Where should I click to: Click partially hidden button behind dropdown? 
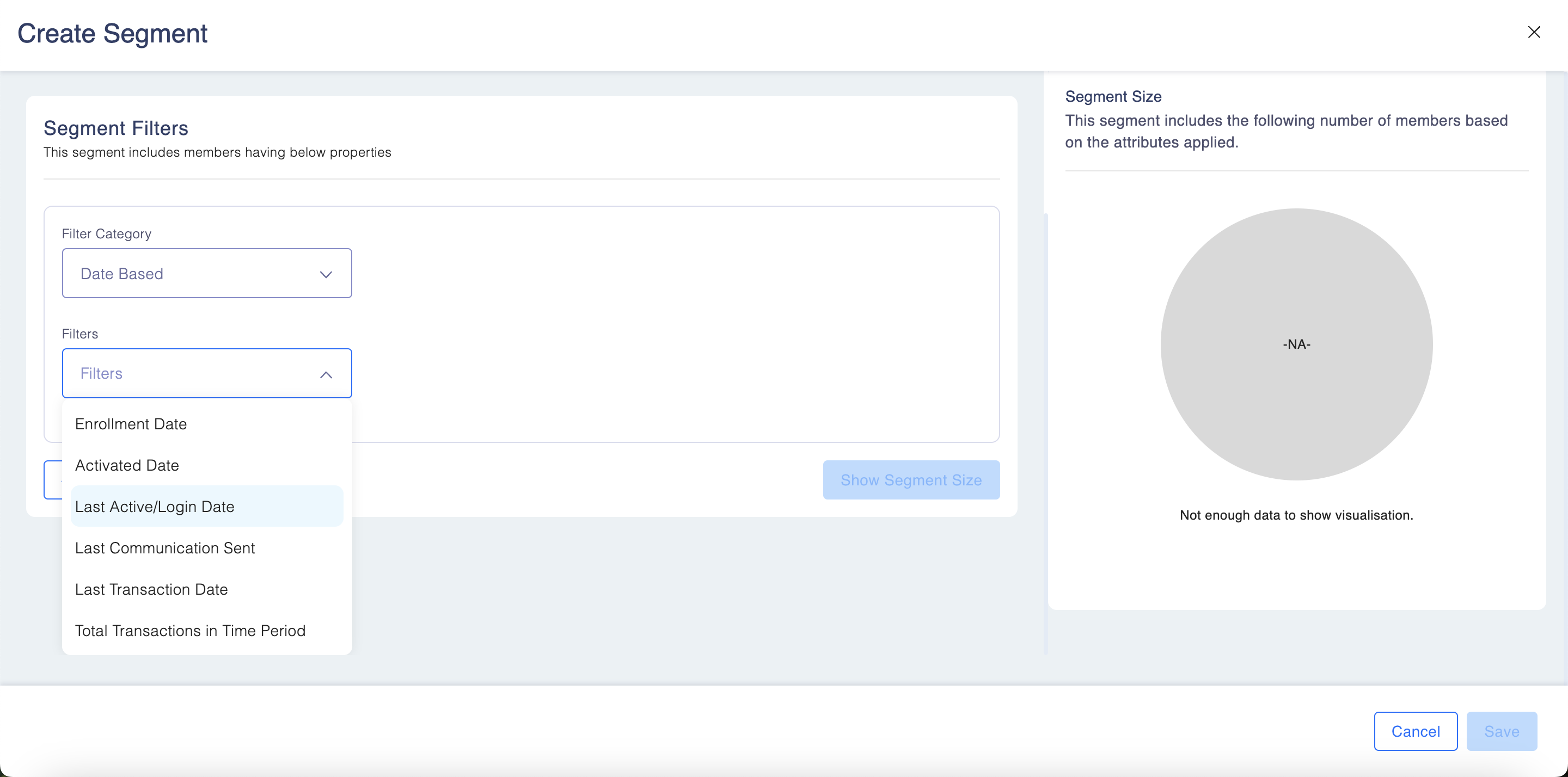52,480
